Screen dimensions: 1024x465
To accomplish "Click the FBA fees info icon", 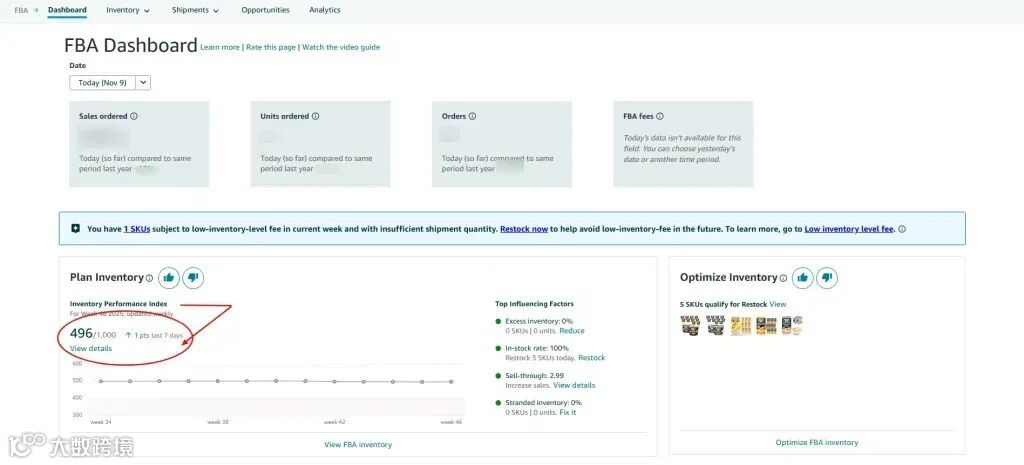I will 660,116.
